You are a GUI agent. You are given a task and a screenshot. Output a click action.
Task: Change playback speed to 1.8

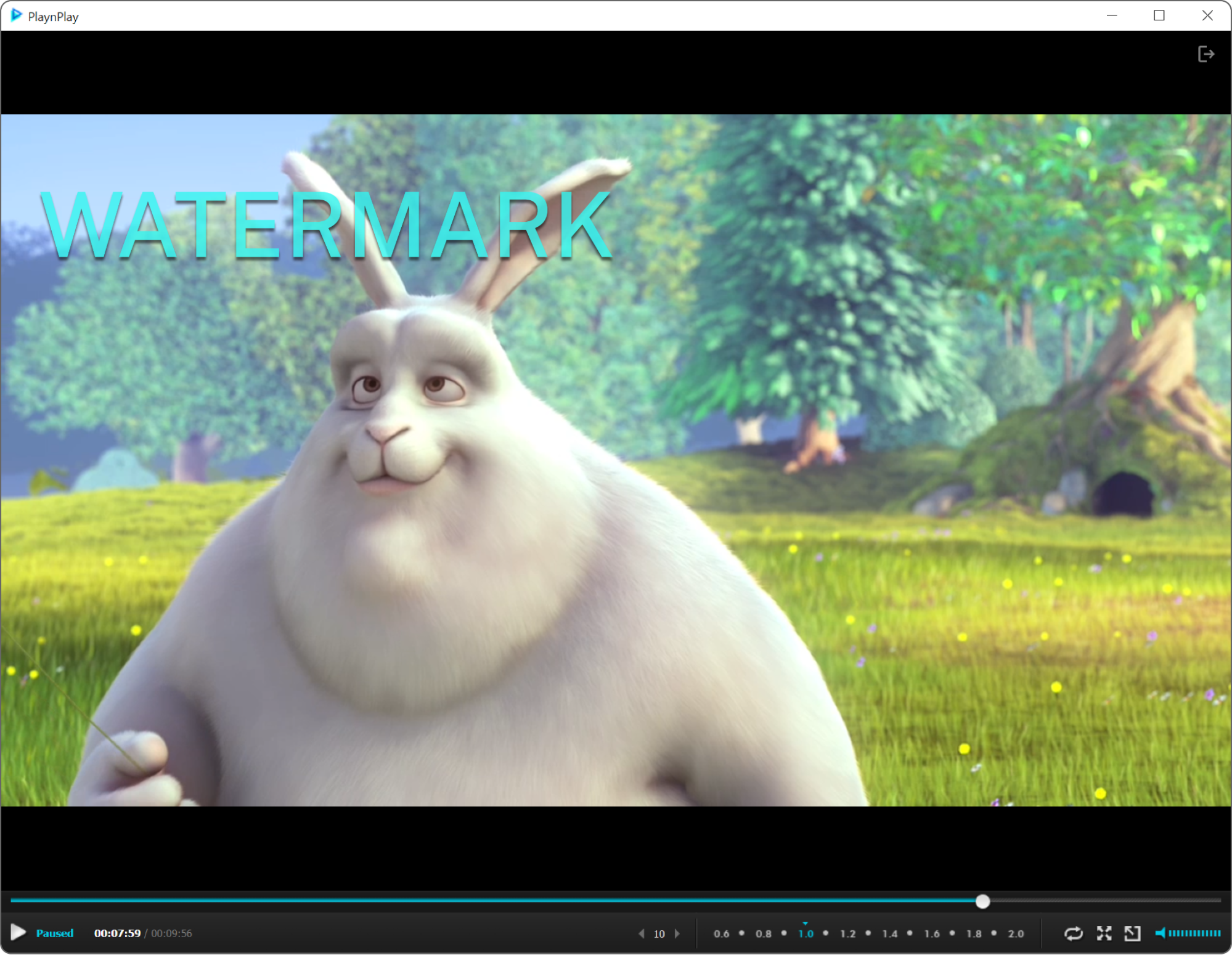click(974, 934)
